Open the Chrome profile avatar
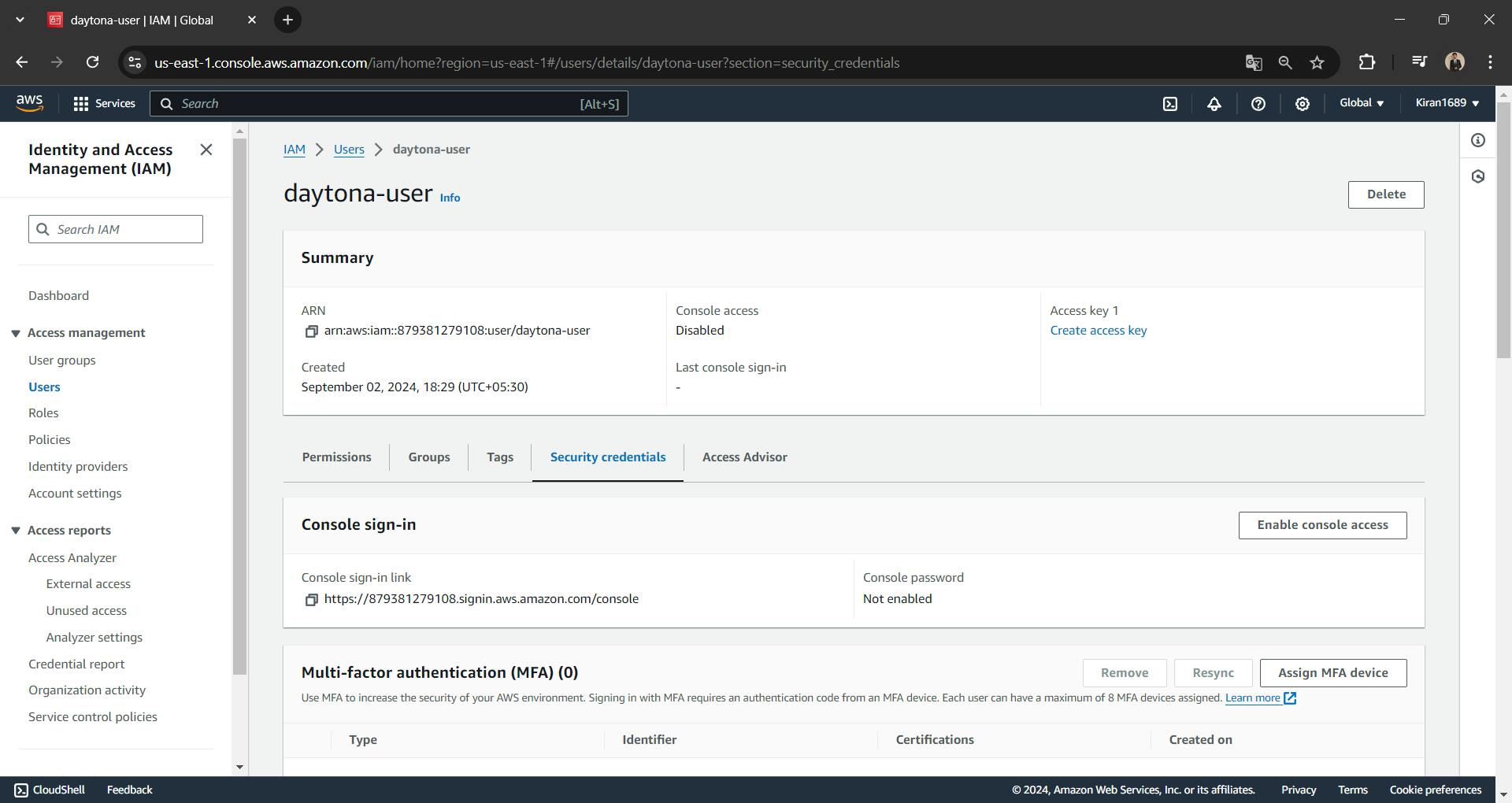 1455,62
